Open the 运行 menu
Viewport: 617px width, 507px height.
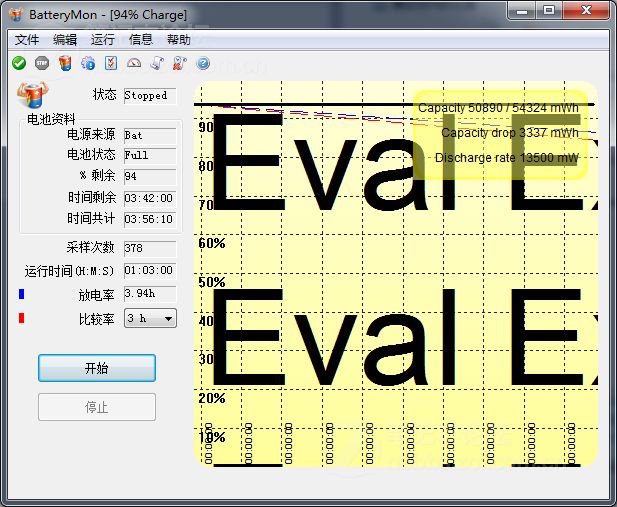pos(103,40)
